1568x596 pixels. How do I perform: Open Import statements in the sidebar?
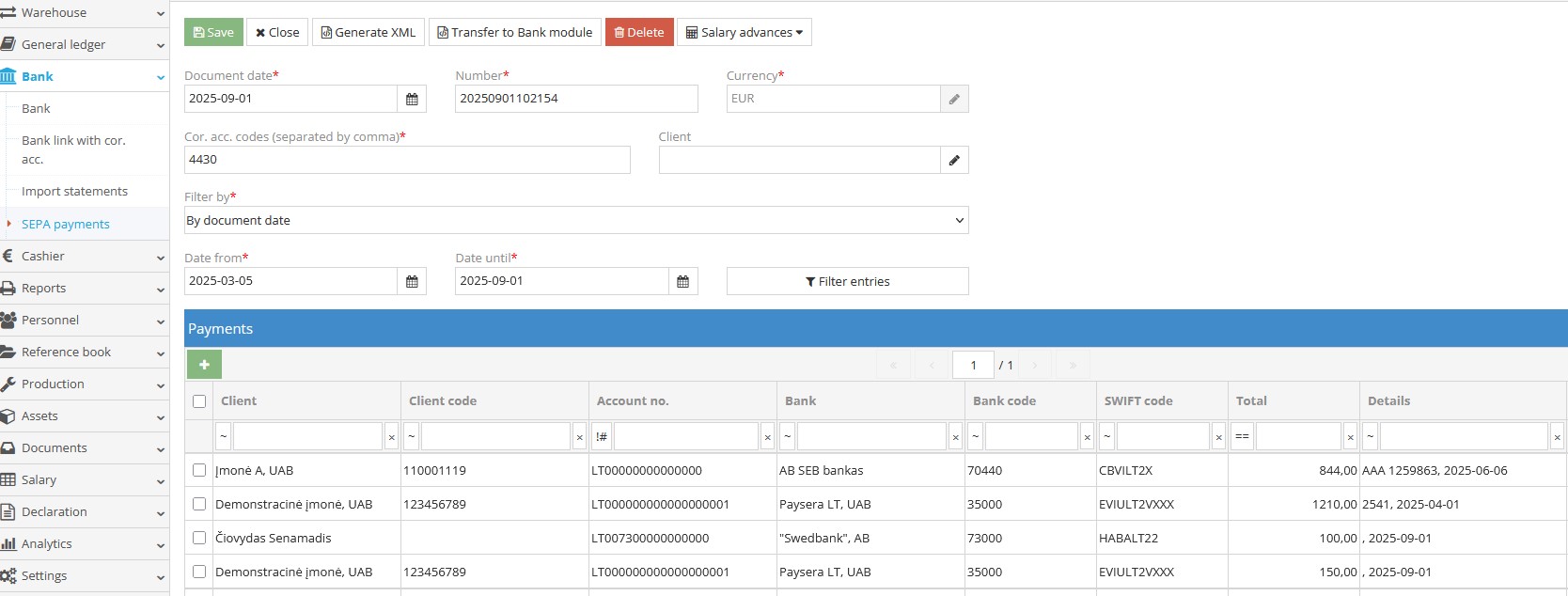[x=74, y=191]
